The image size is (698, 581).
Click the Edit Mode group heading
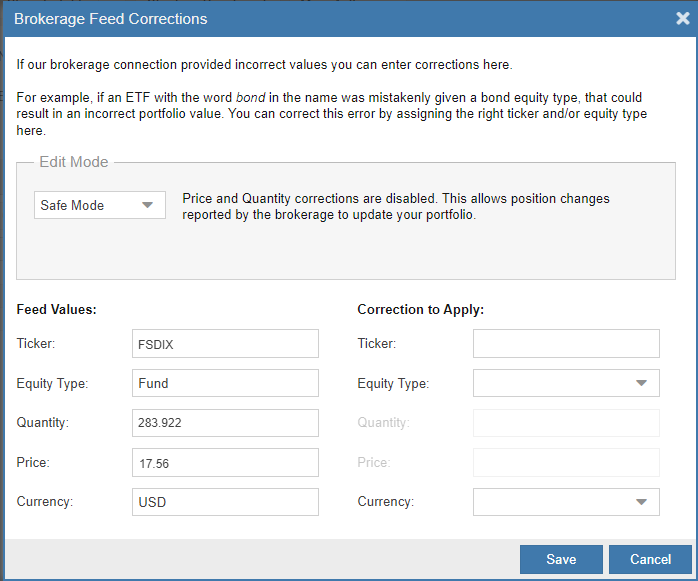[73, 162]
